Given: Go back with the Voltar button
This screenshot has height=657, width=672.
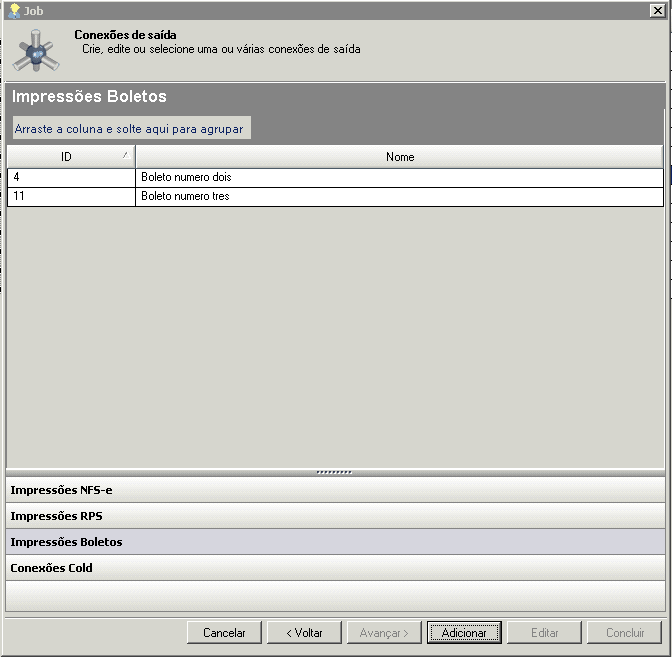Looking at the screenshot, I should [x=304, y=633].
